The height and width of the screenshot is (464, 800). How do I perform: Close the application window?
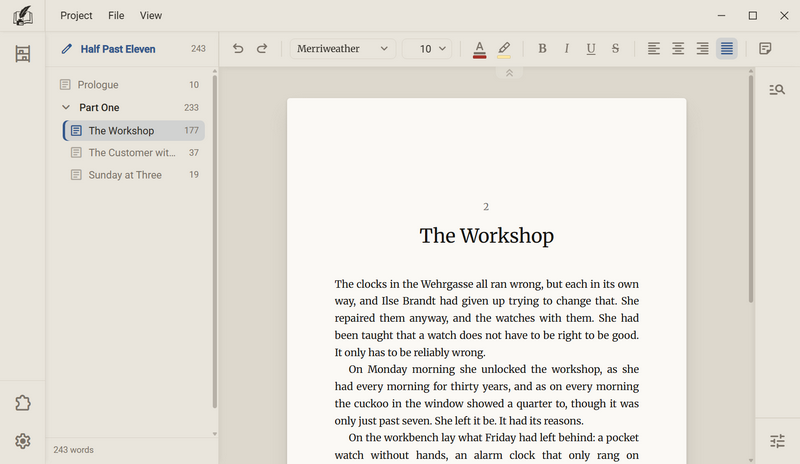click(x=784, y=16)
